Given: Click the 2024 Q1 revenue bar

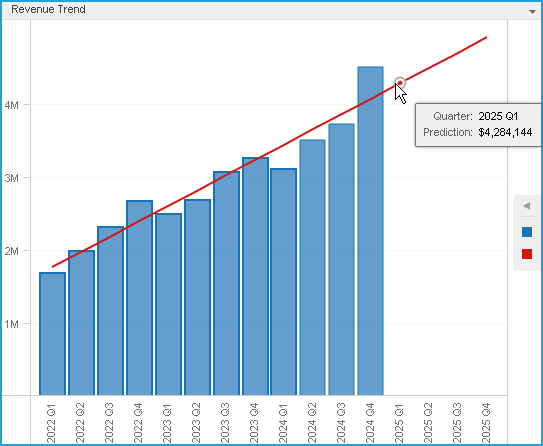Looking at the screenshot, I should pyautogui.click(x=284, y=282).
